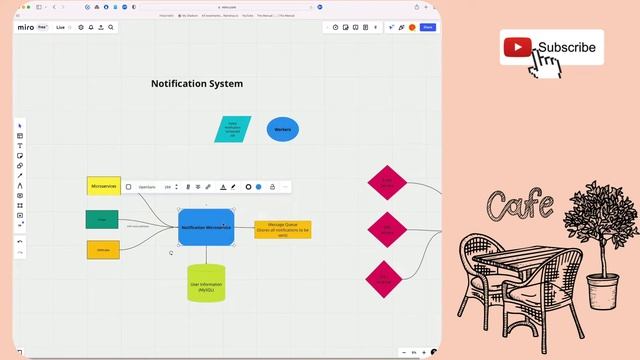Open text highlight color tool

[x=233, y=187]
